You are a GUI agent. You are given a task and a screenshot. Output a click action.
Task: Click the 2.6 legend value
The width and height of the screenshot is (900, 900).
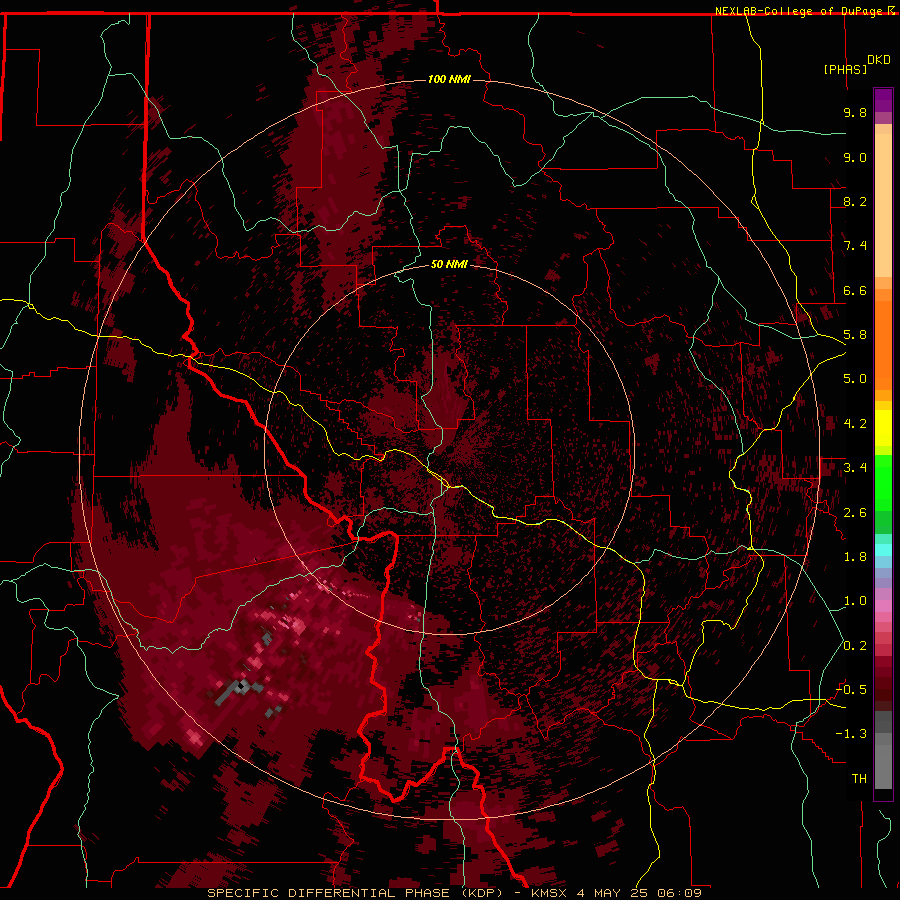(855, 513)
